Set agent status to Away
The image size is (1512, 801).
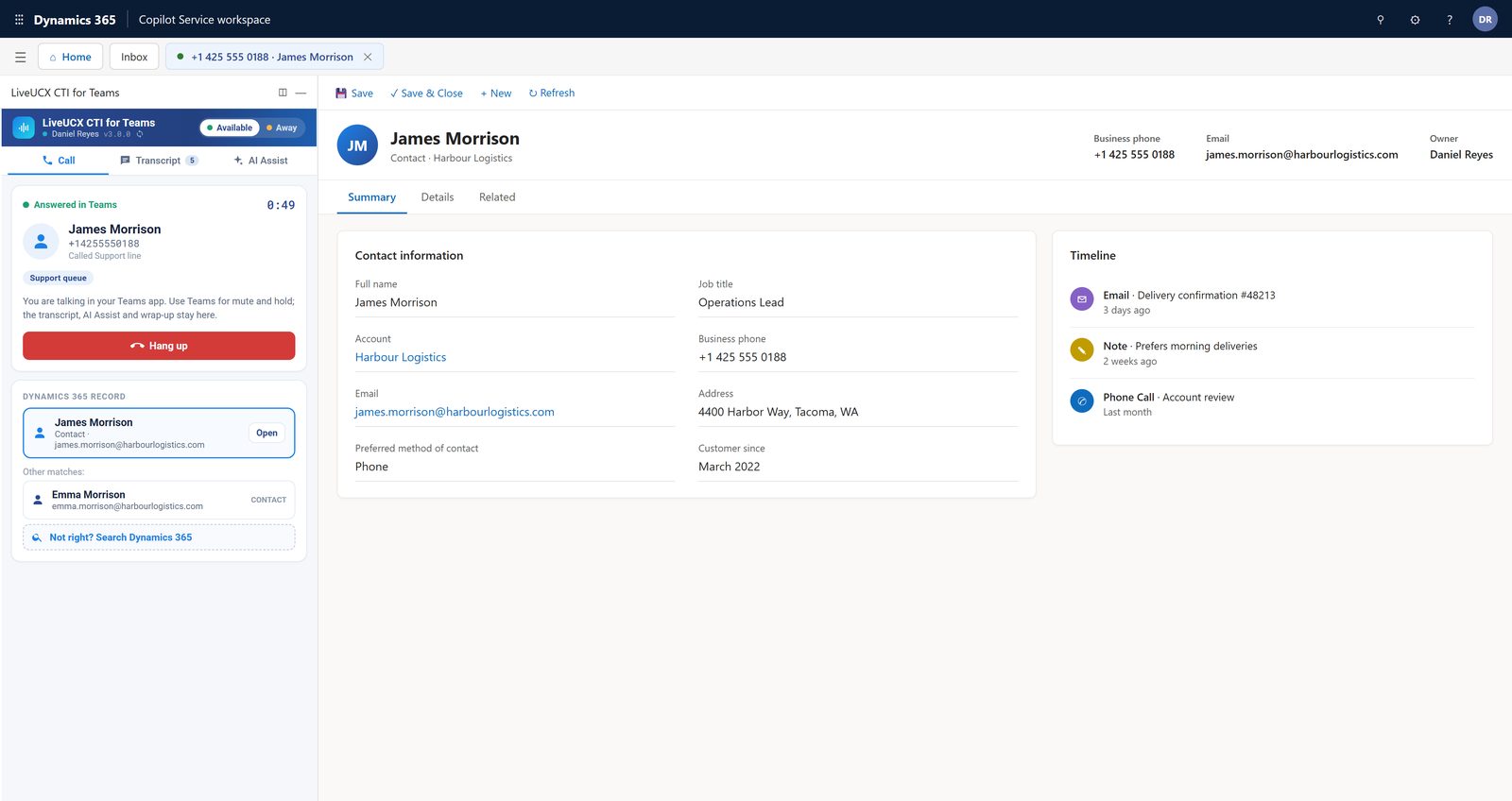pyautogui.click(x=282, y=128)
